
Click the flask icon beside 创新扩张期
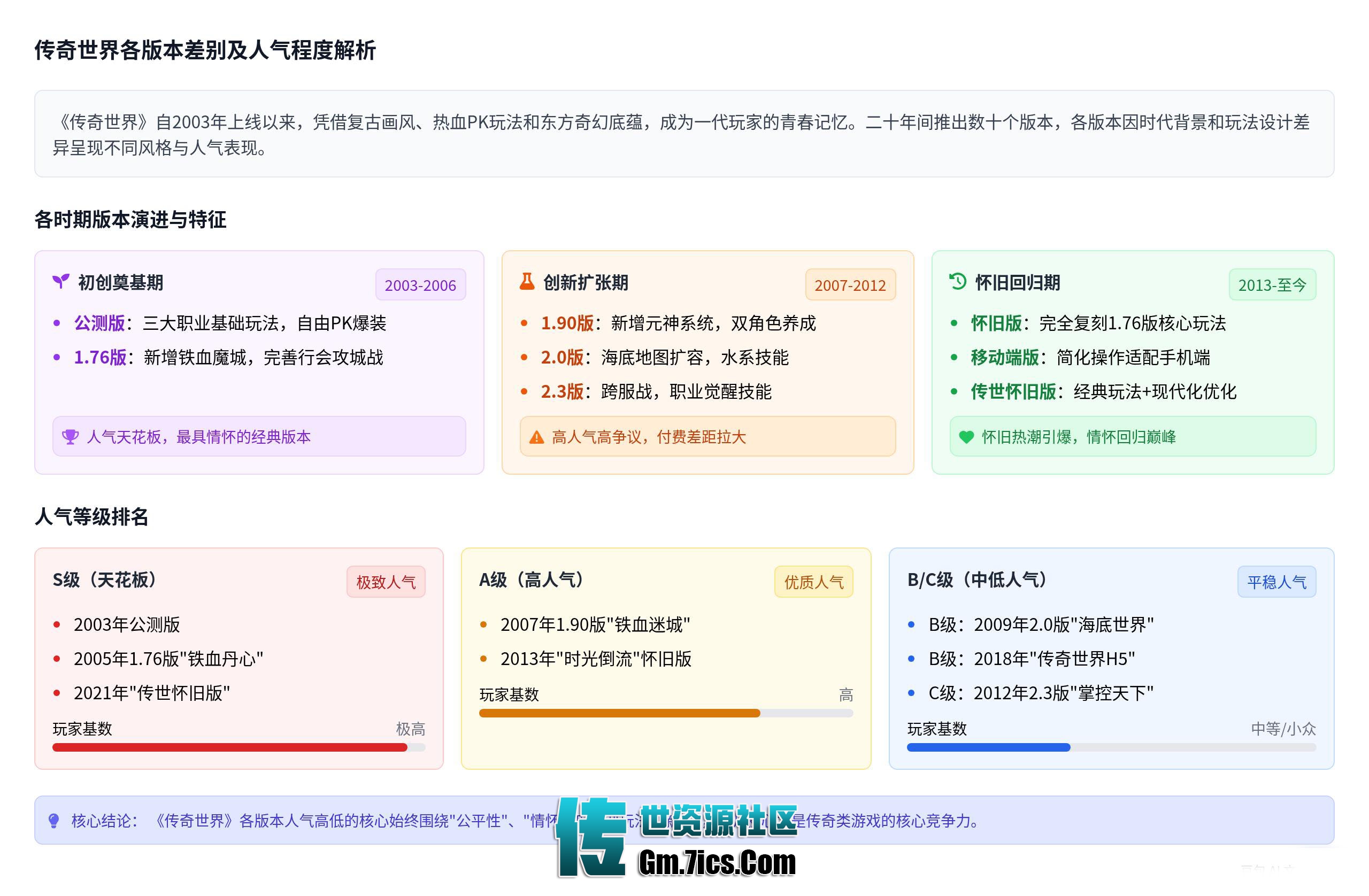(x=527, y=282)
